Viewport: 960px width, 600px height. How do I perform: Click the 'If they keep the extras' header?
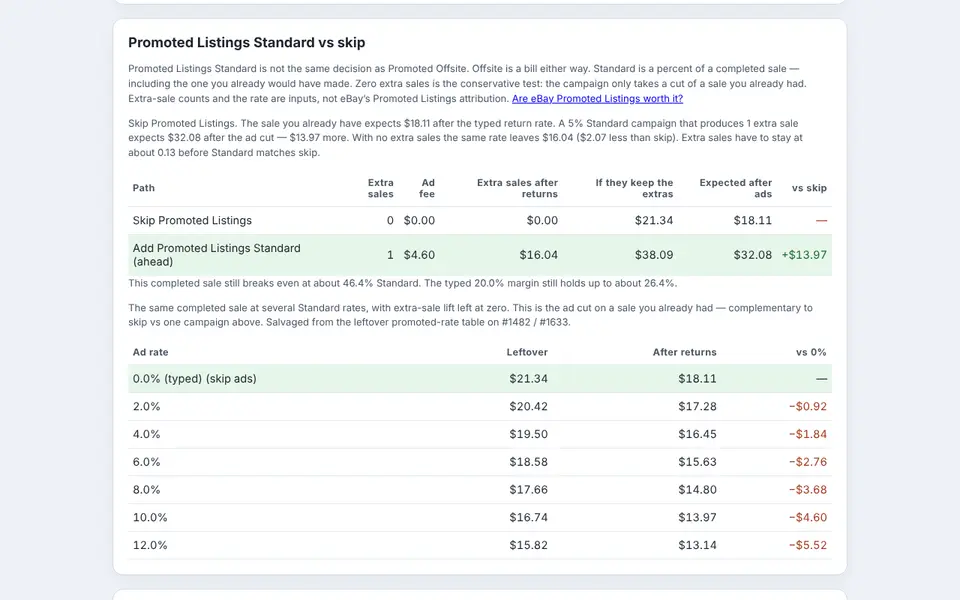634,188
